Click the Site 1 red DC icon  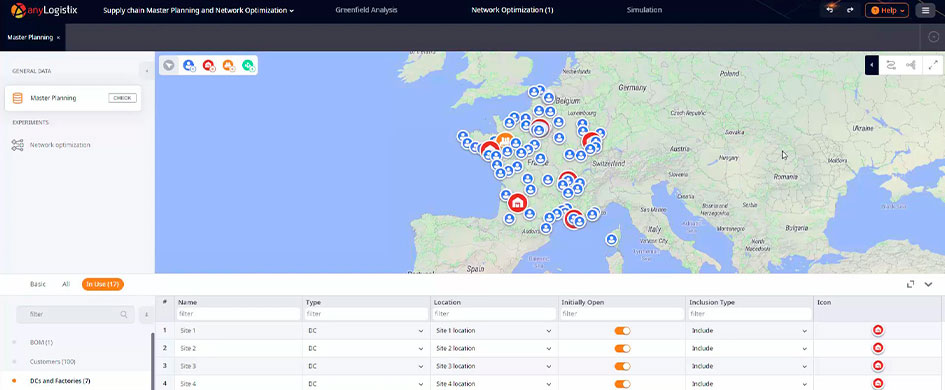point(878,330)
